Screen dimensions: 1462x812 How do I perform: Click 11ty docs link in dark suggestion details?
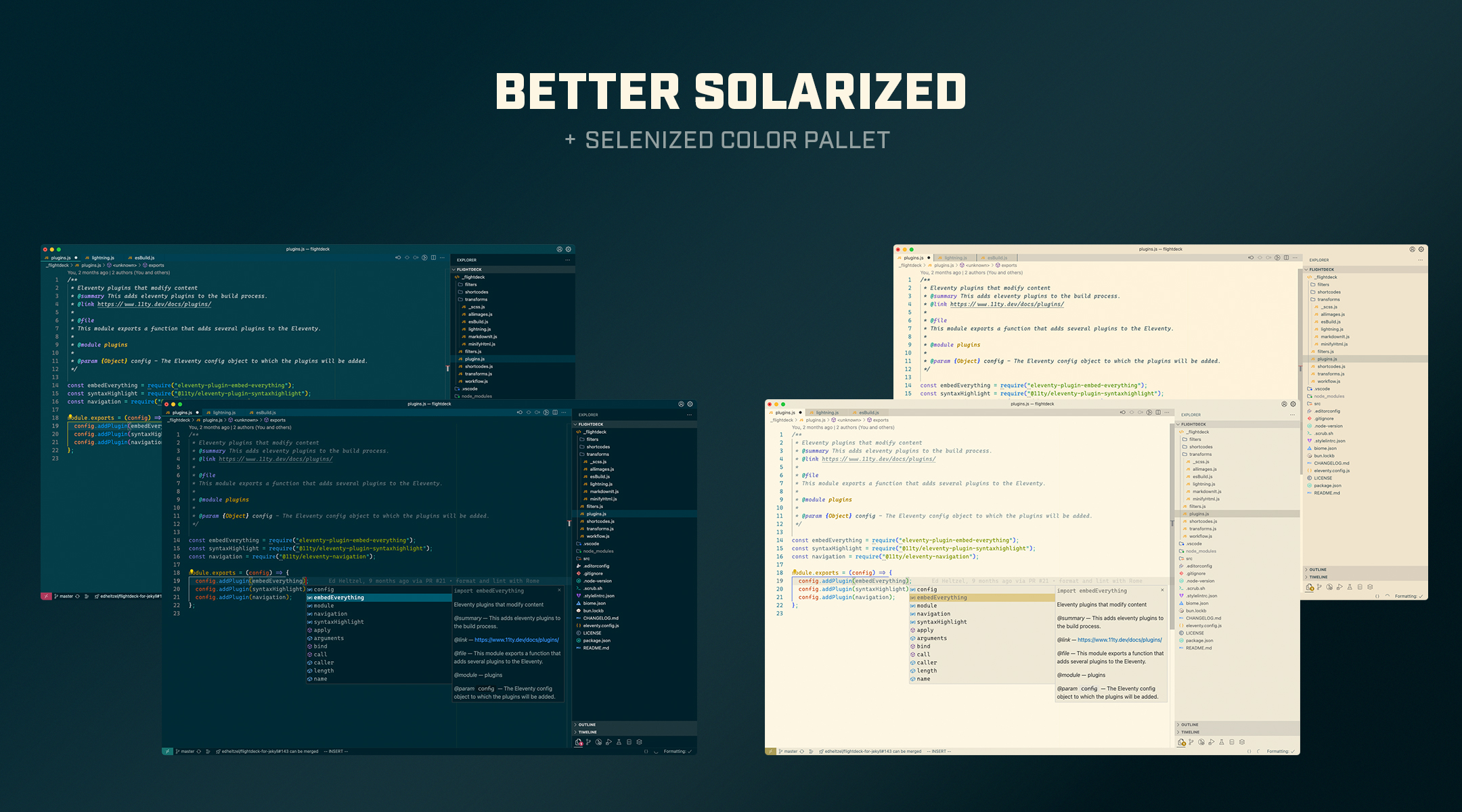pyautogui.click(x=516, y=639)
